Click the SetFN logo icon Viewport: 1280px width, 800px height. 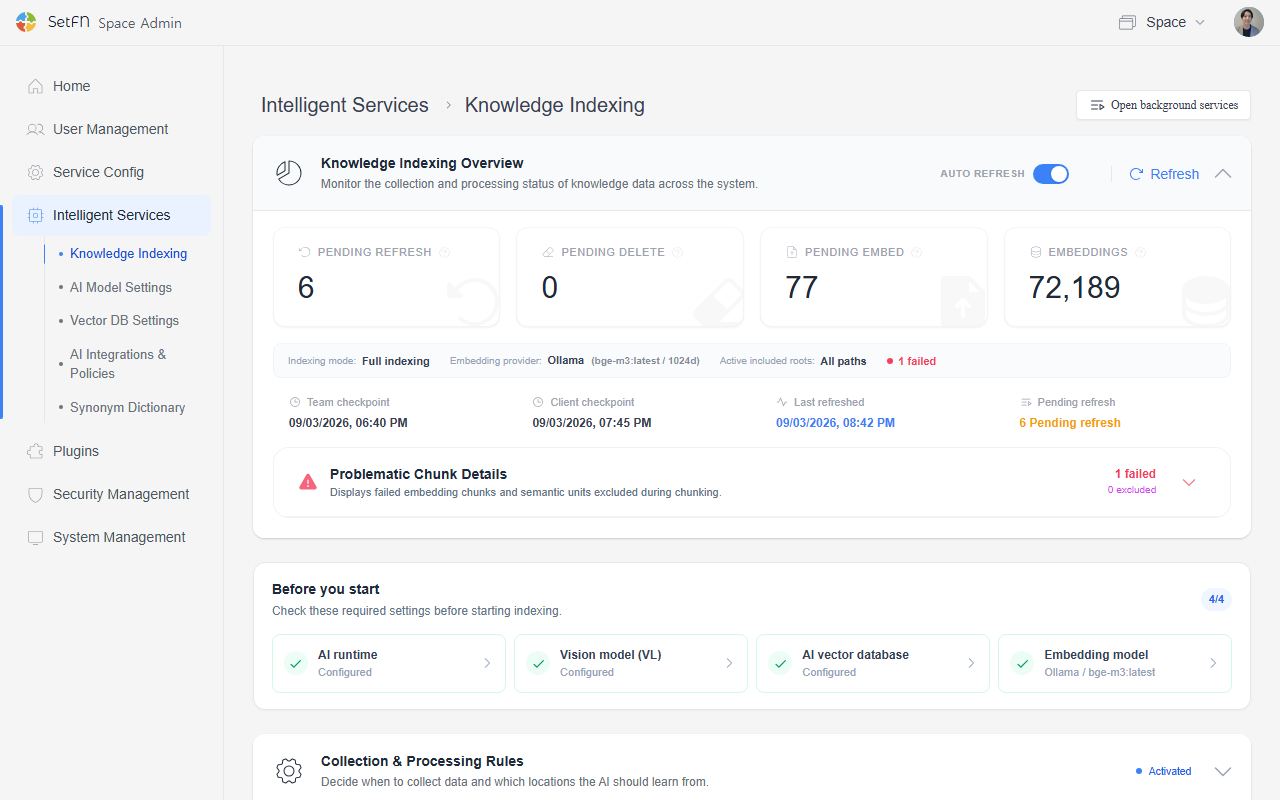click(x=26, y=22)
